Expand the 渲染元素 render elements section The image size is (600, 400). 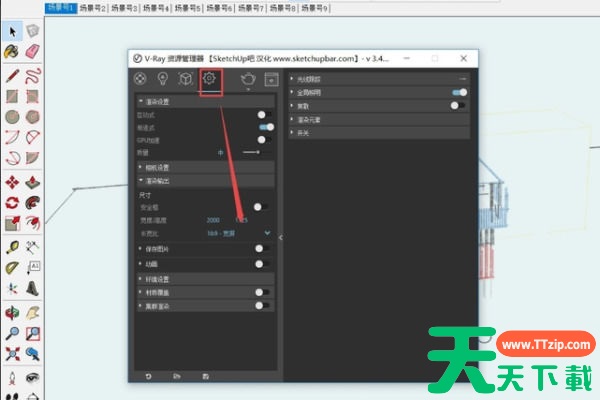tap(379, 119)
